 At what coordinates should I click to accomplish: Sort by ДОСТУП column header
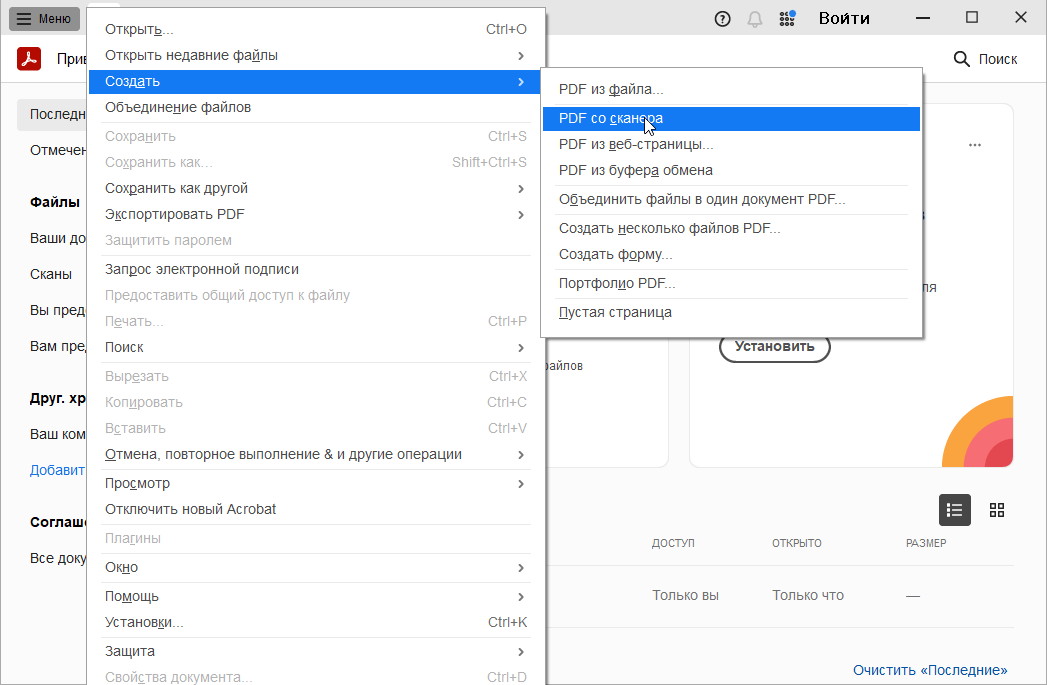click(x=673, y=543)
